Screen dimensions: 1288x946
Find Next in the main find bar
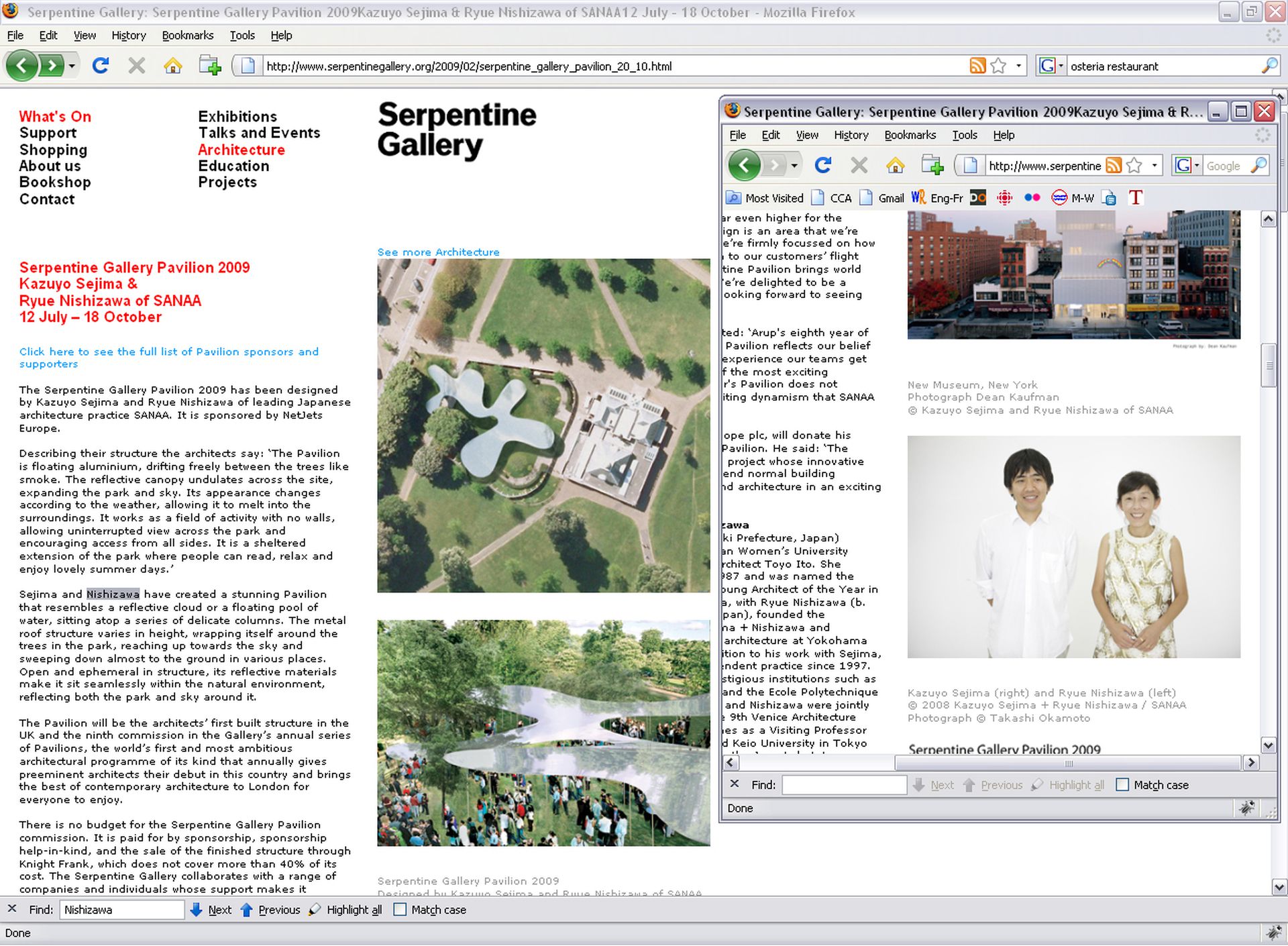pyautogui.click(x=211, y=910)
